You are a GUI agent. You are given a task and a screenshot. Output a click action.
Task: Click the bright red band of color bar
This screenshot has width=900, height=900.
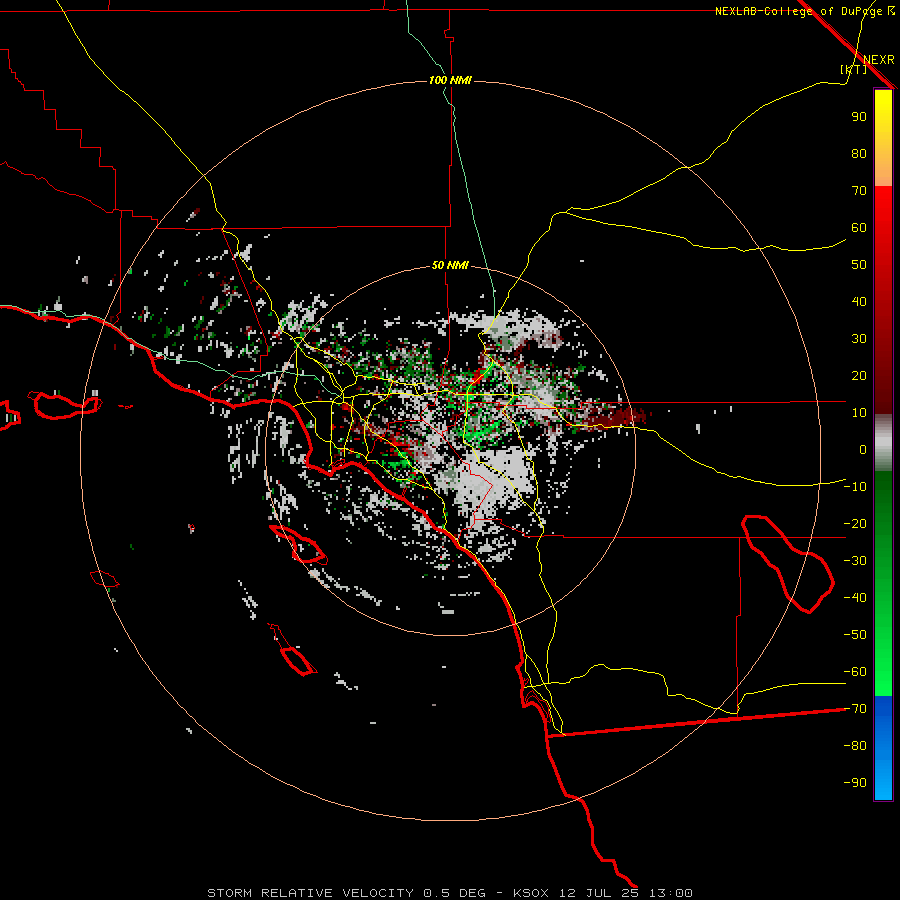click(883, 207)
